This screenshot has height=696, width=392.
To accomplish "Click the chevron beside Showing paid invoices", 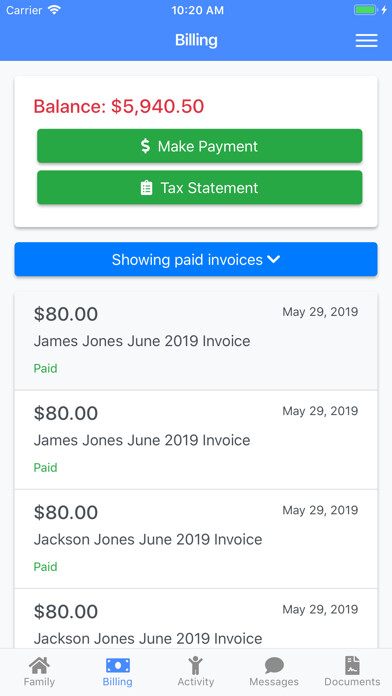I will (x=274, y=259).
